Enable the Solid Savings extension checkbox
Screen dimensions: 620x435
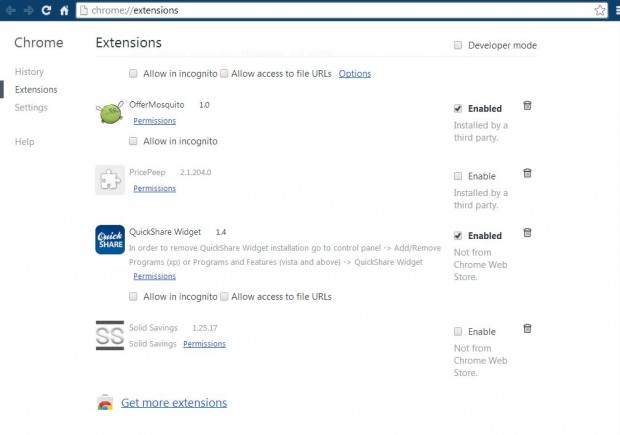coord(458,331)
